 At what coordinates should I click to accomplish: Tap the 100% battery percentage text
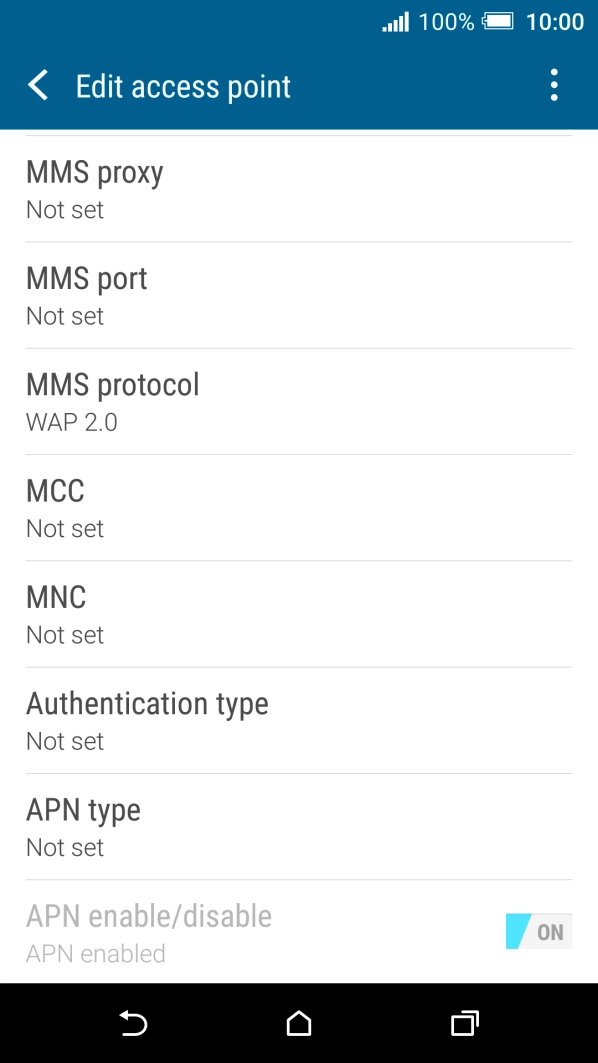[446, 22]
